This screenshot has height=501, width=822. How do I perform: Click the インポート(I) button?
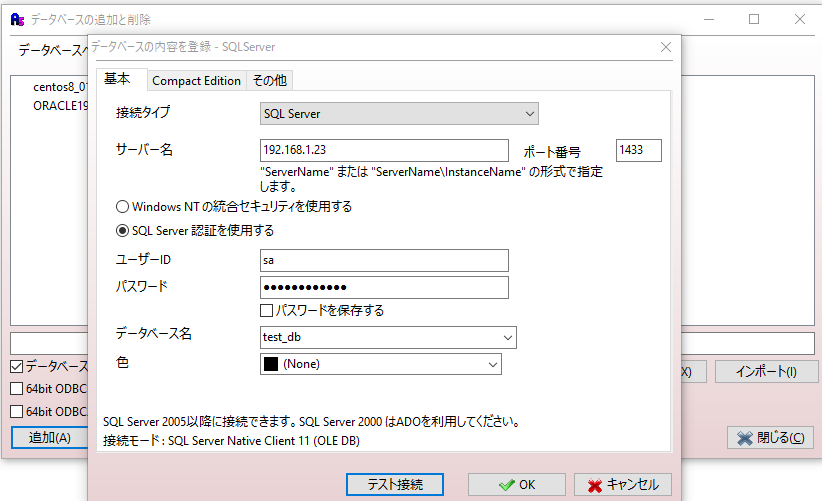(x=766, y=372)
